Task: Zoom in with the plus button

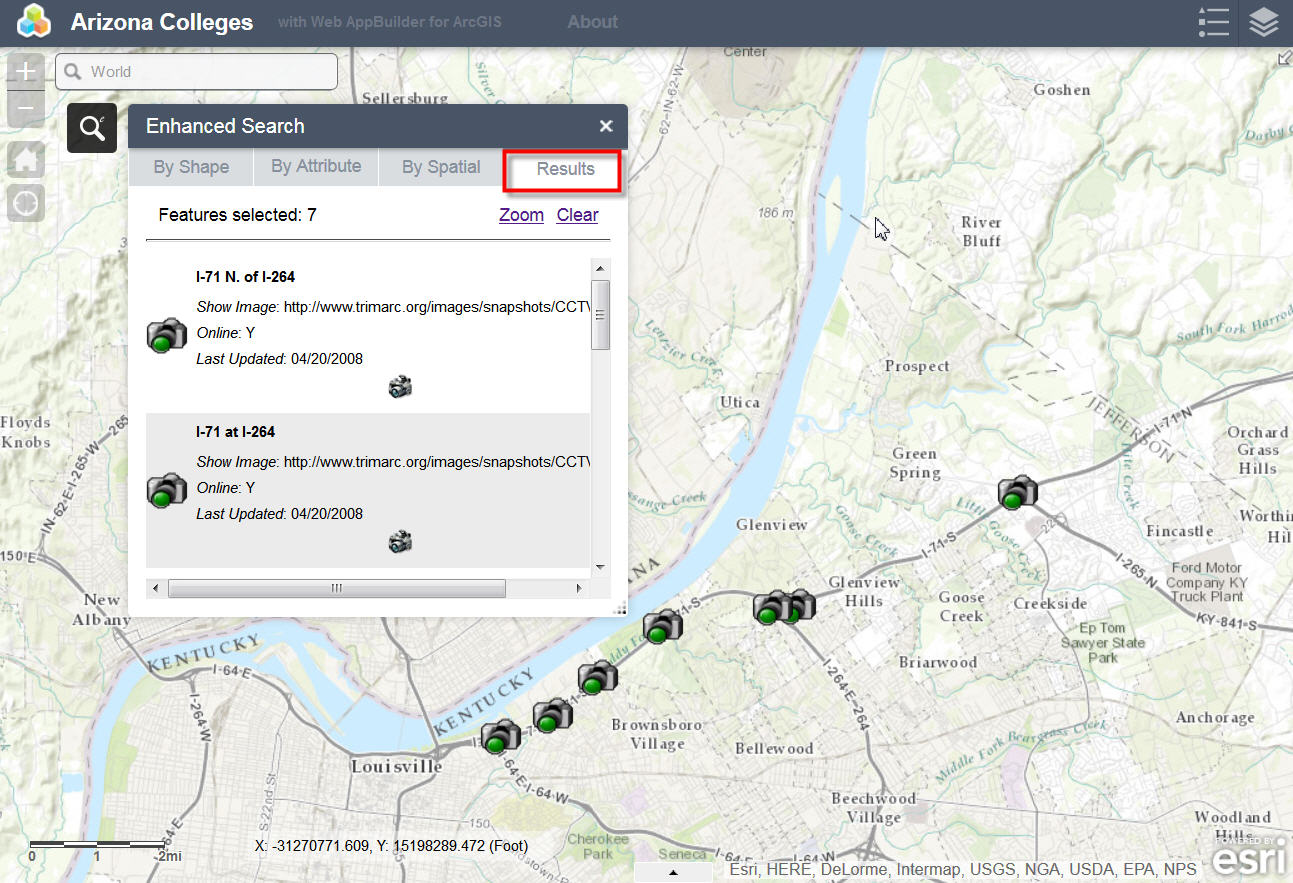Action: coord(26,72)
